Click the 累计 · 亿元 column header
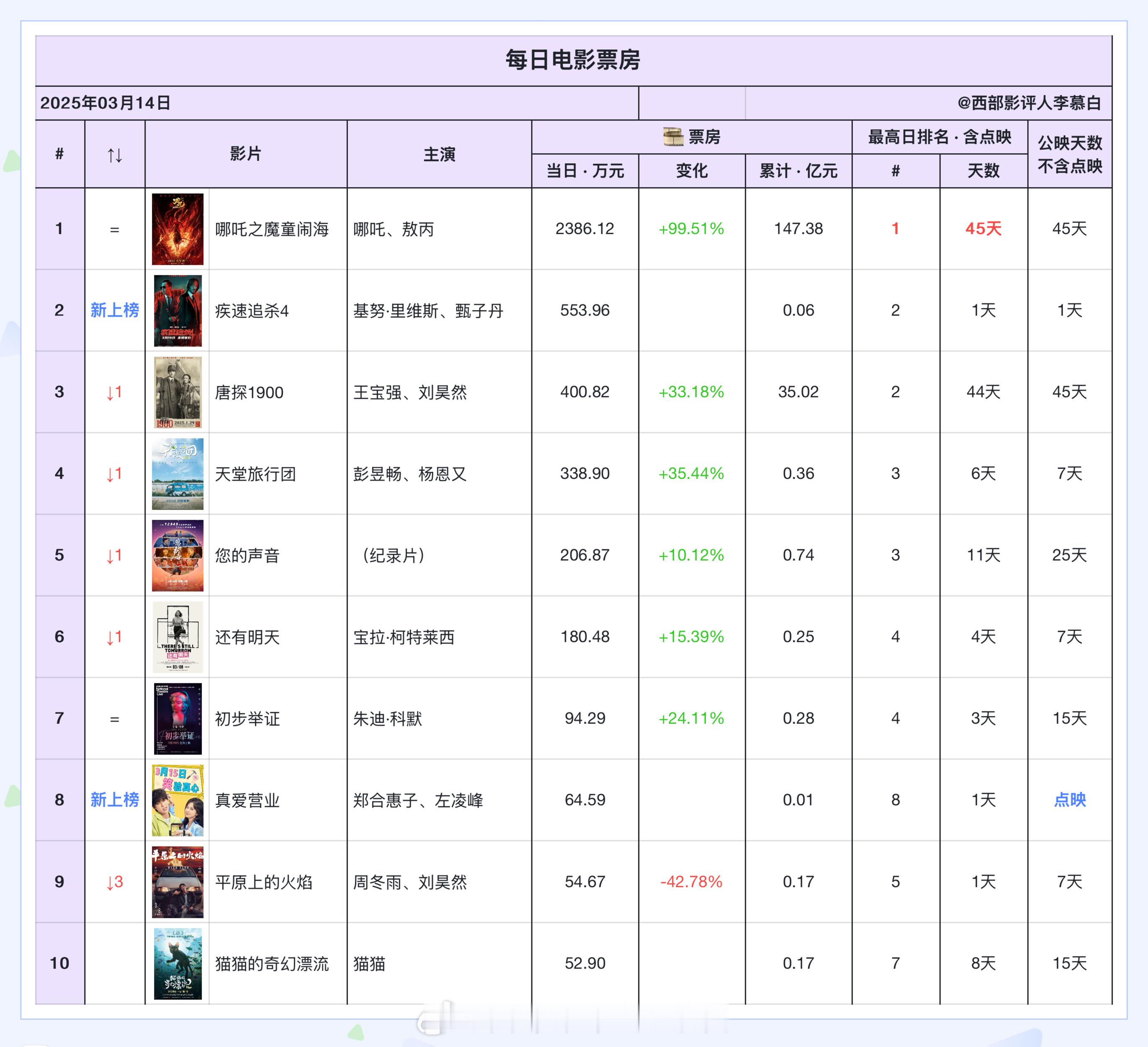 [798, 171]
